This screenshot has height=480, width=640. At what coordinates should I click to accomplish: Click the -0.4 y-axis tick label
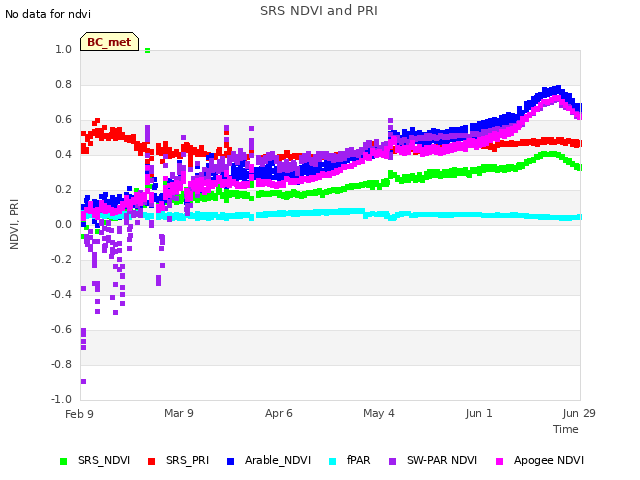61,294
